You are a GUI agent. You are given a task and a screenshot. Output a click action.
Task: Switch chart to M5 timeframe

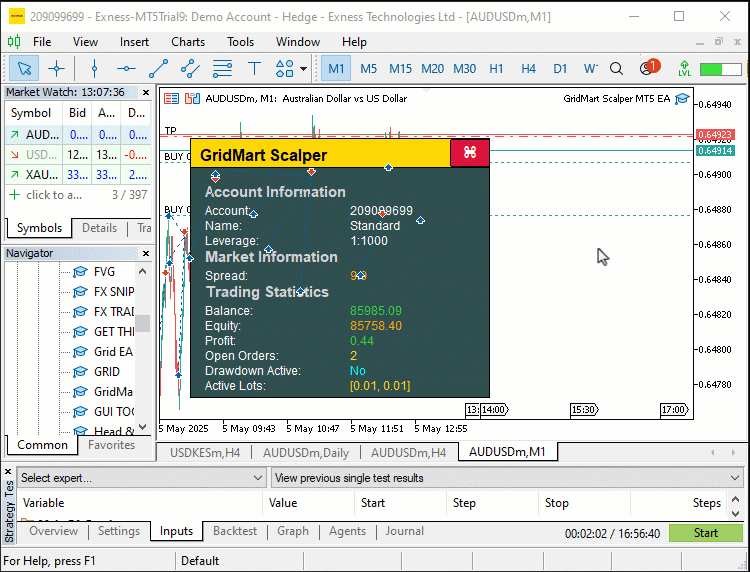pos(368,69)
